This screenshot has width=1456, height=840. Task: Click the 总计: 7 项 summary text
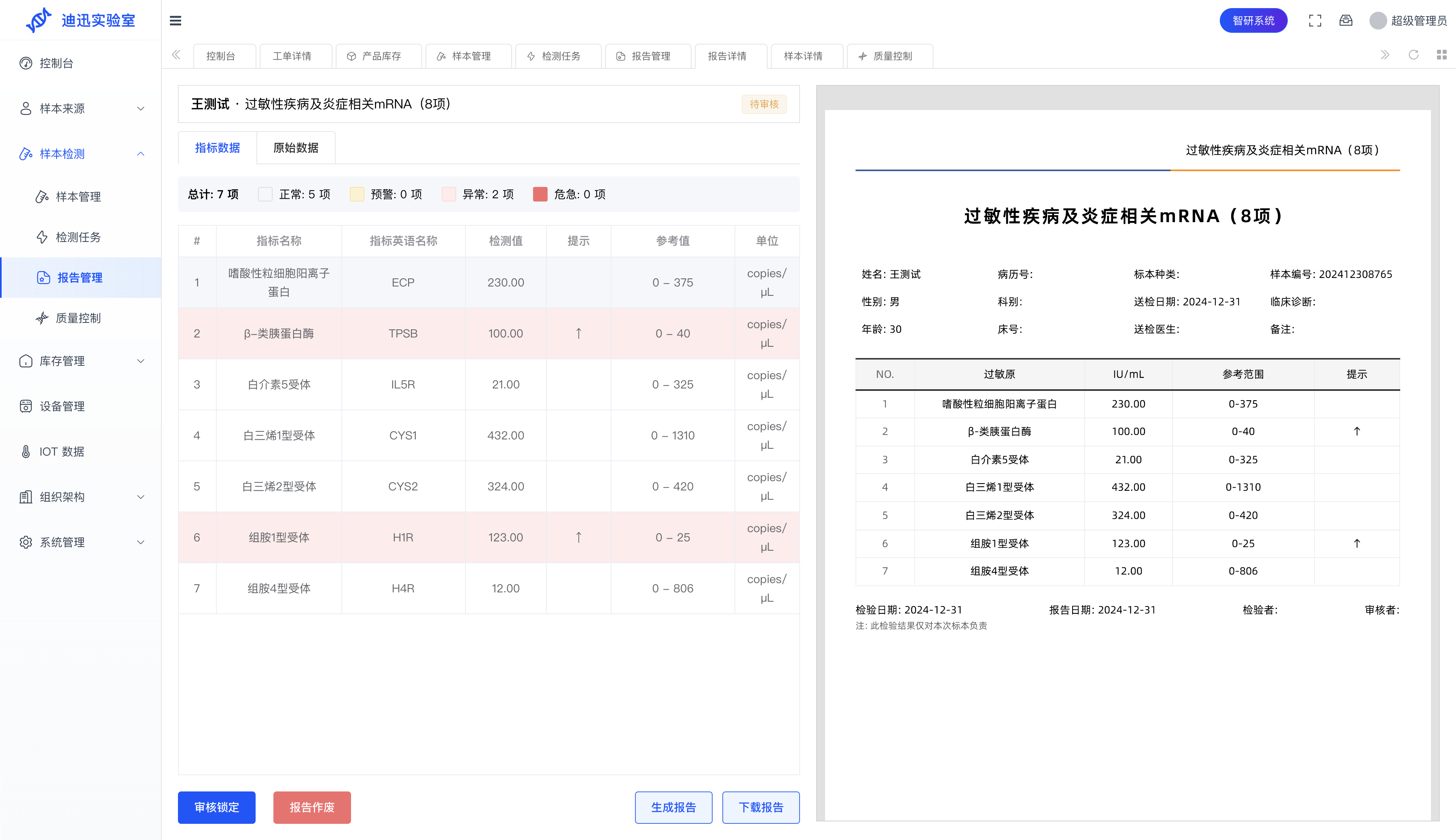pos(214,195)
